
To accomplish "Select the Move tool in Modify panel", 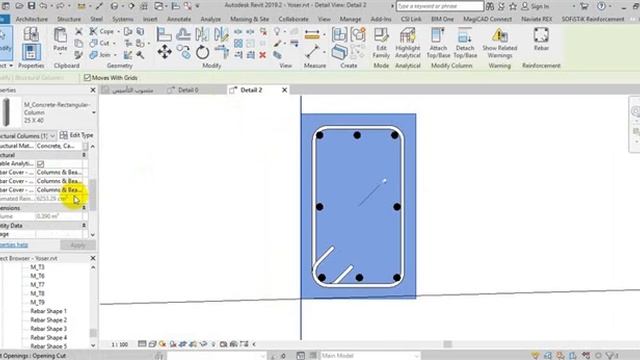I will click(x=164, y=52).
